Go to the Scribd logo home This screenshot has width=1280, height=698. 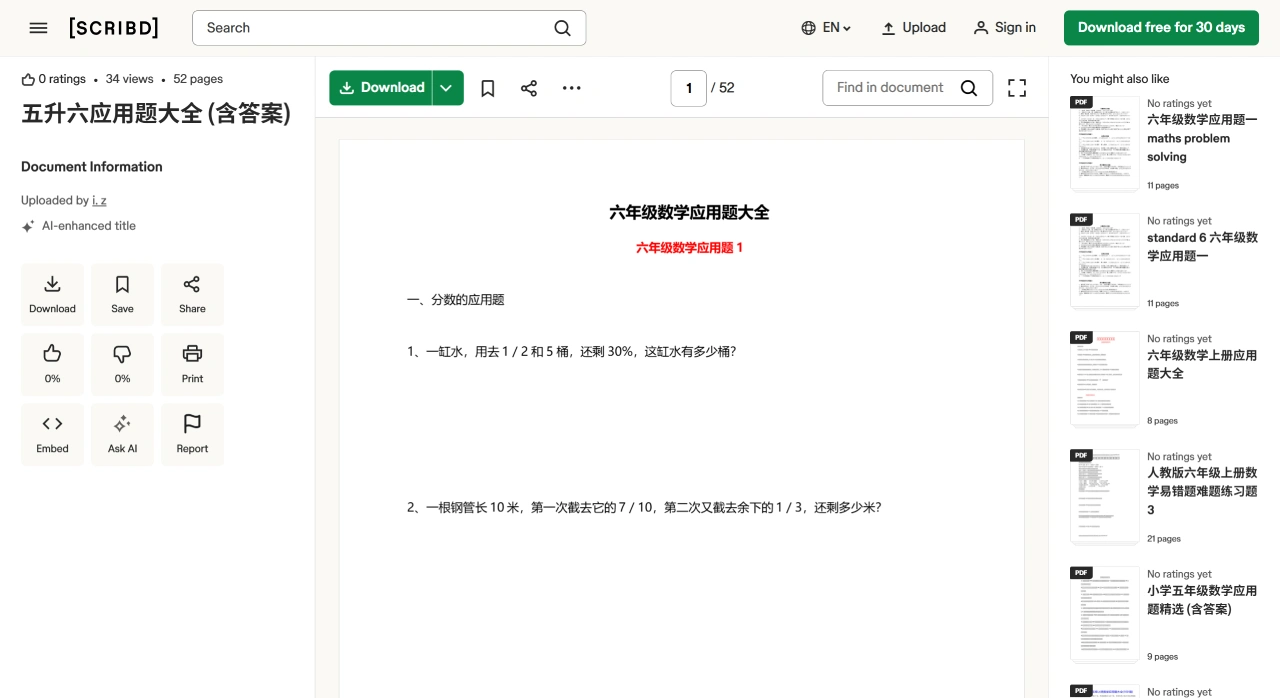coord(114,28)
